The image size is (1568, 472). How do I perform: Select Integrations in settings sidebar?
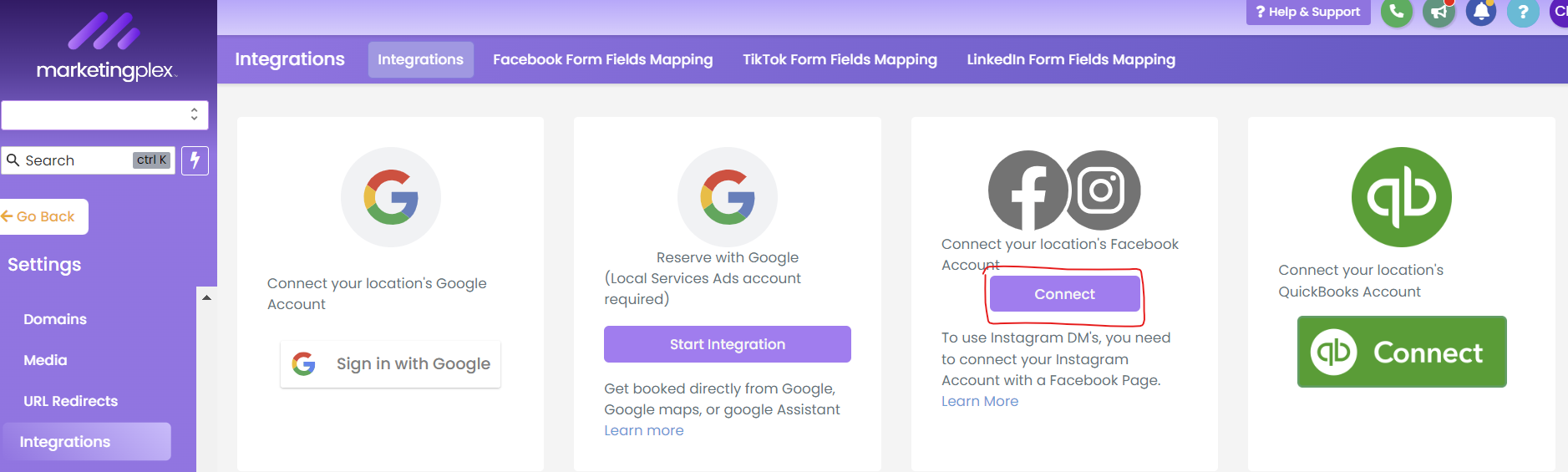click(87, 441)
